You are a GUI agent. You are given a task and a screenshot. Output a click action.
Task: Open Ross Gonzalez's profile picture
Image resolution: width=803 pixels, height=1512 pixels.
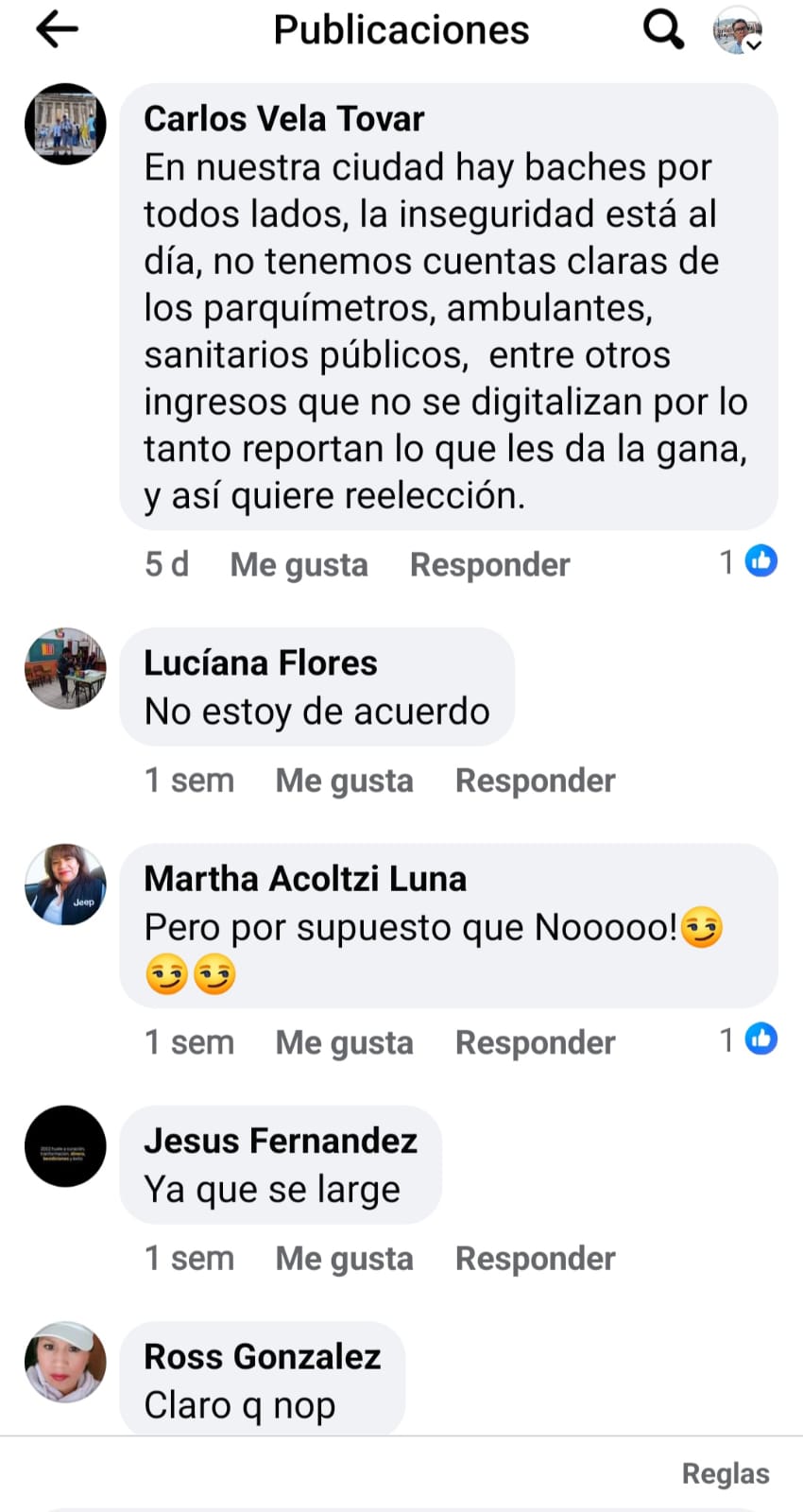point(65,1362)
